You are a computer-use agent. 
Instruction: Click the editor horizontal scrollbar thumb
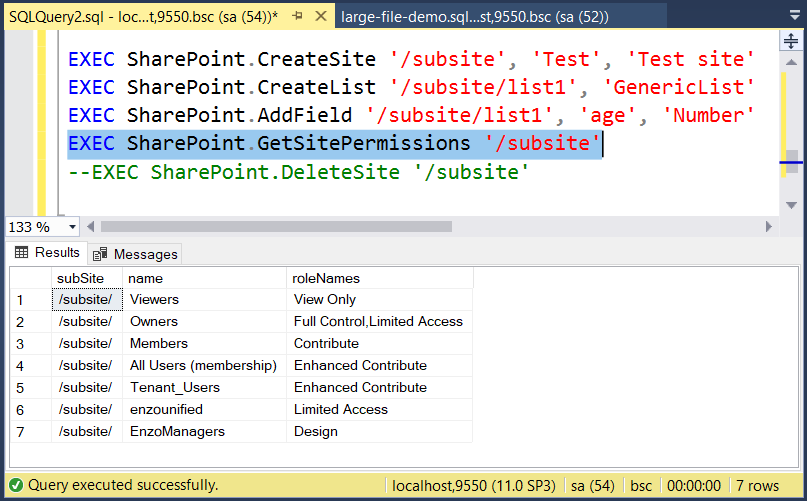pos(276,227)
